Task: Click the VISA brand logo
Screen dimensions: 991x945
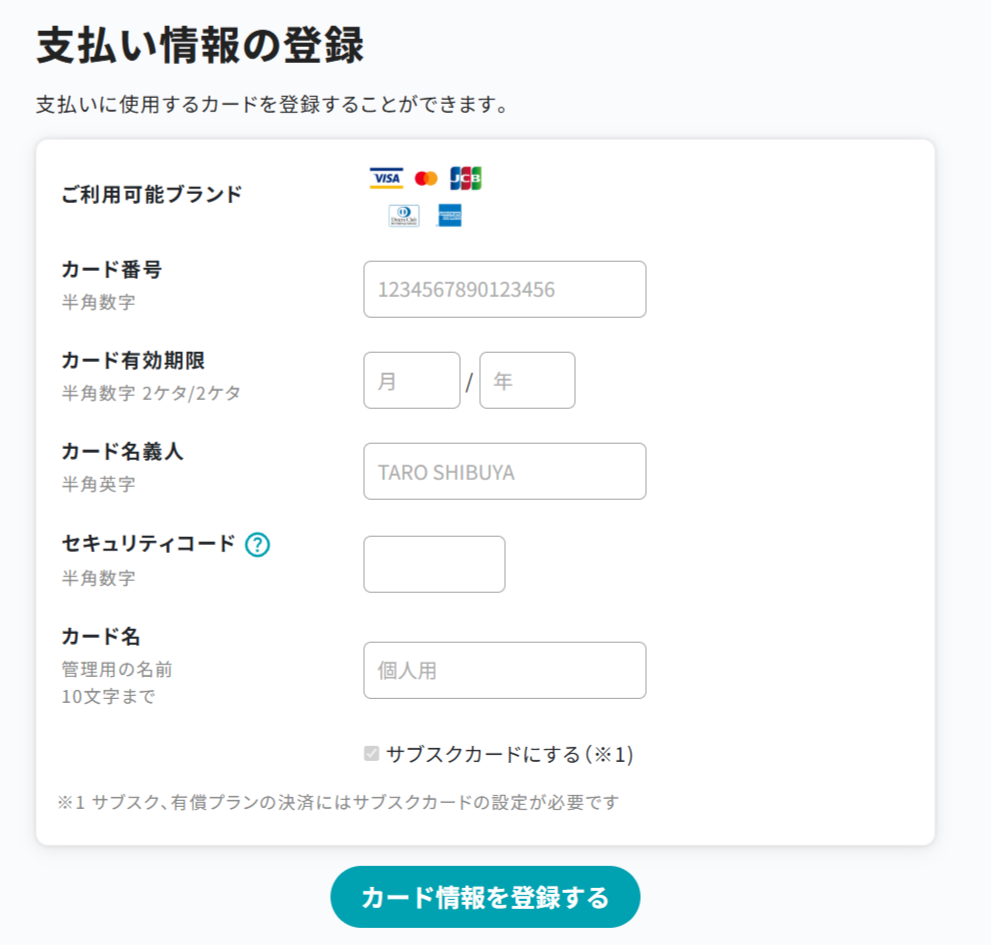Action: pyautogui.click(x=386, y=178)
